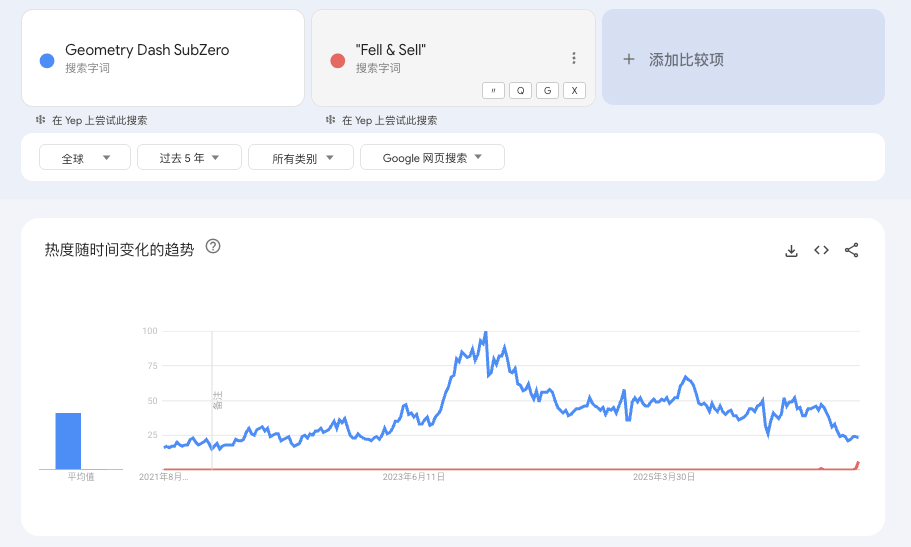Click the vertical 备注 note marker on the chart
911x547 pixels.
pos(218,400)
